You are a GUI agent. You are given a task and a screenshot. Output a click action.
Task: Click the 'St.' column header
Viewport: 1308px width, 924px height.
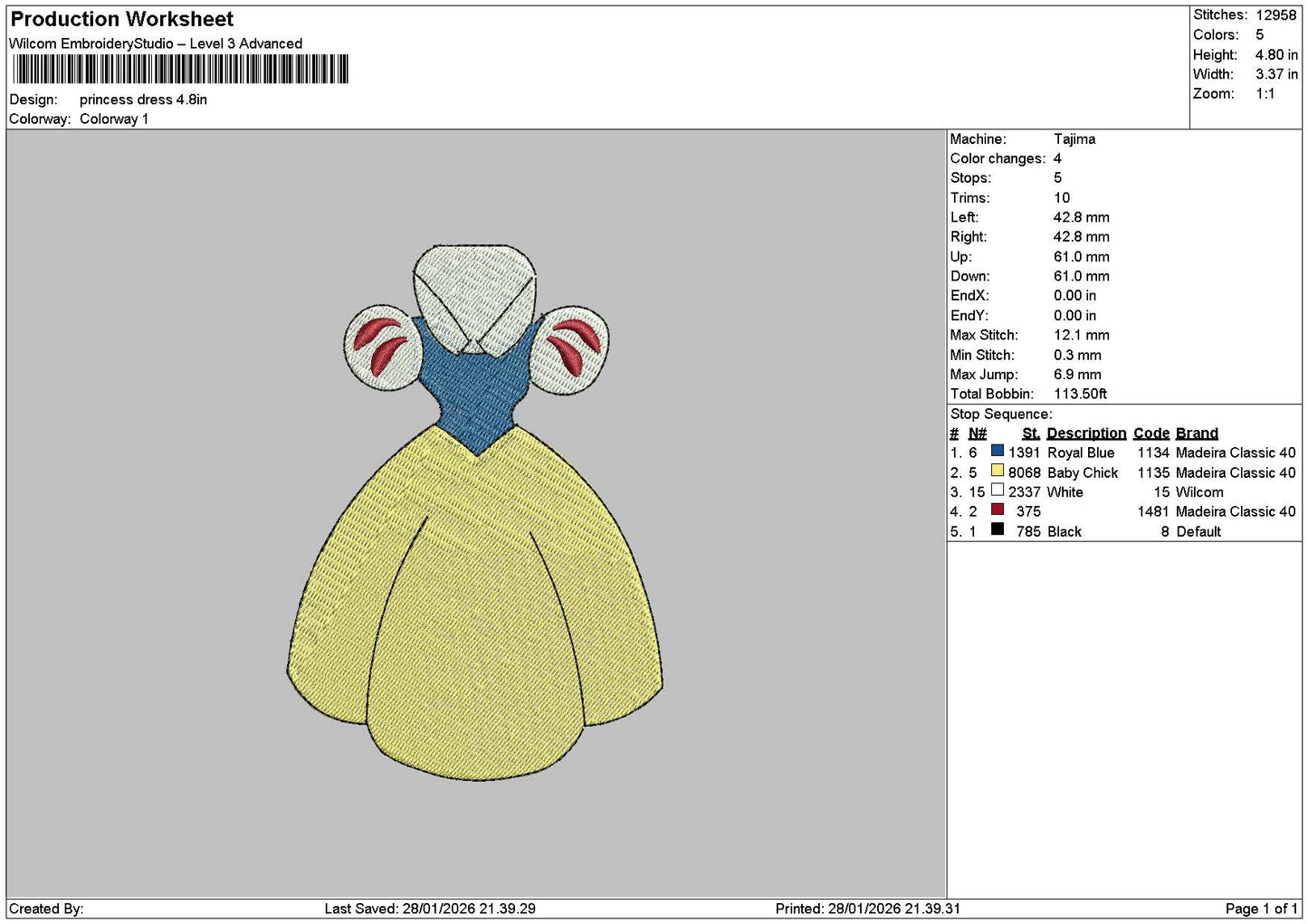click(x=1030, y=433)
